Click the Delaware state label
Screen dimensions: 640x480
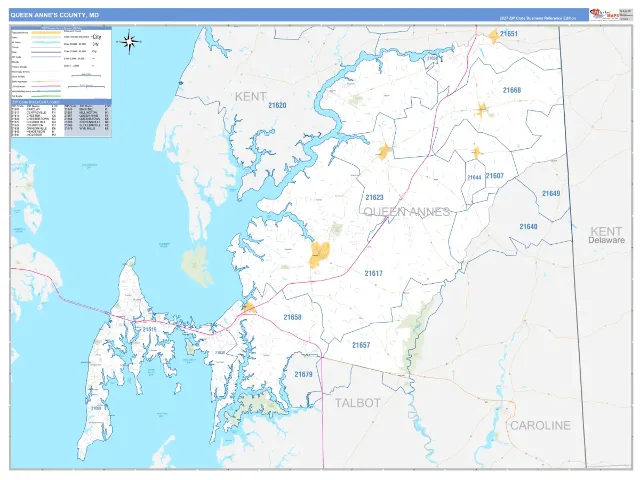[606, 240]
